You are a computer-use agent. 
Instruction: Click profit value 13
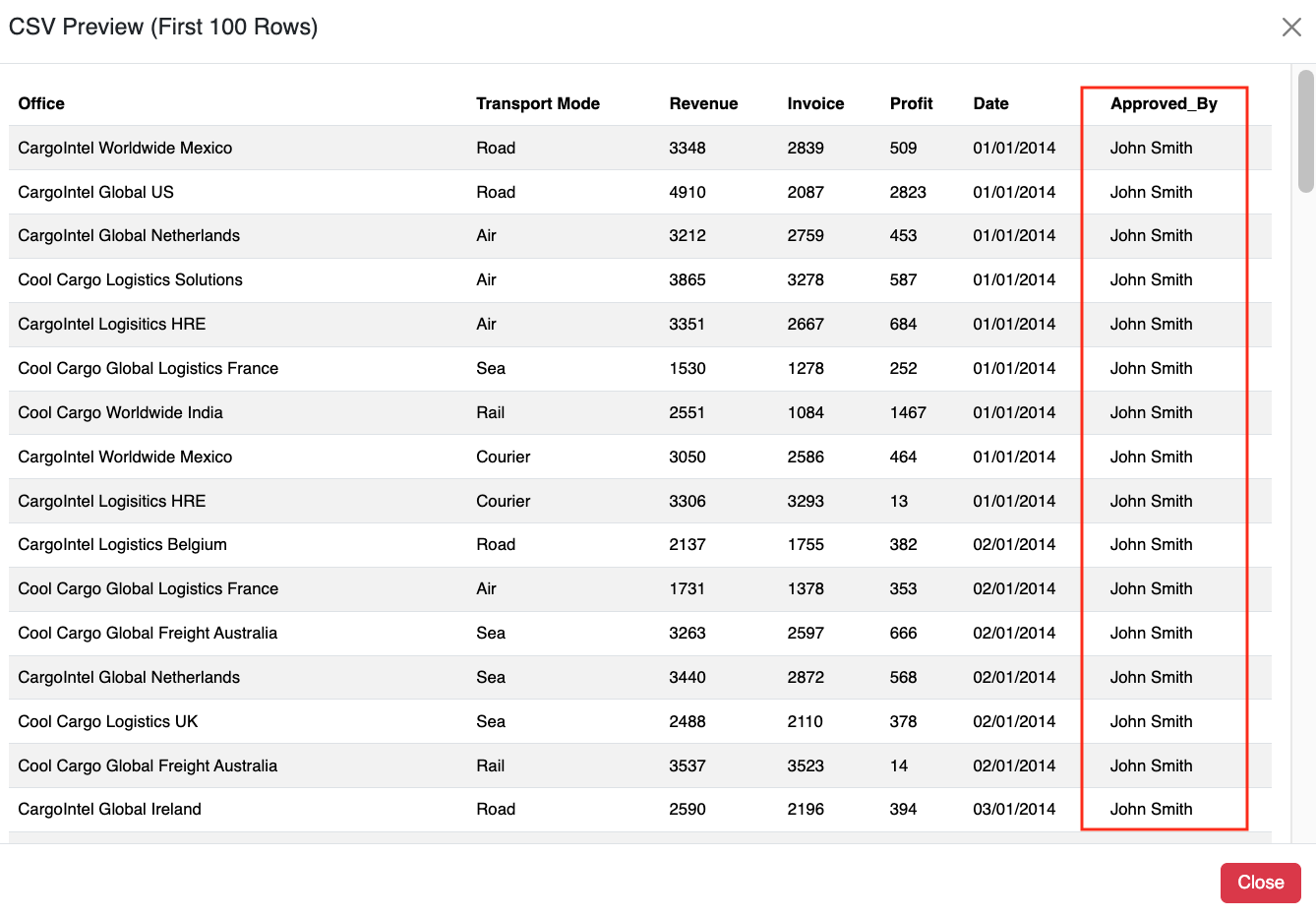[899, 501]
